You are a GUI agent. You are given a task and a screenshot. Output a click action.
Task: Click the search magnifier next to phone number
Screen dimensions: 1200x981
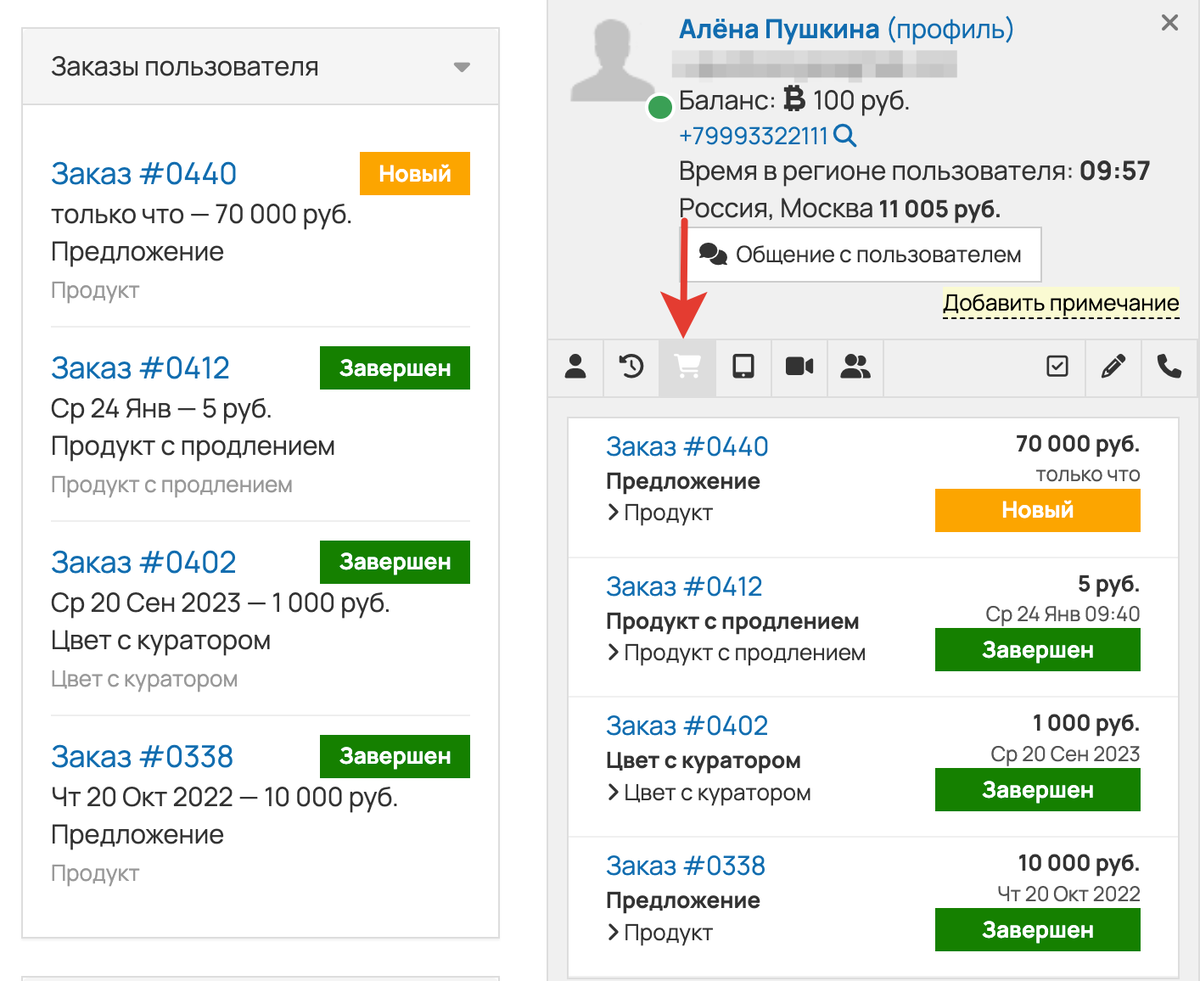point(845,136)
